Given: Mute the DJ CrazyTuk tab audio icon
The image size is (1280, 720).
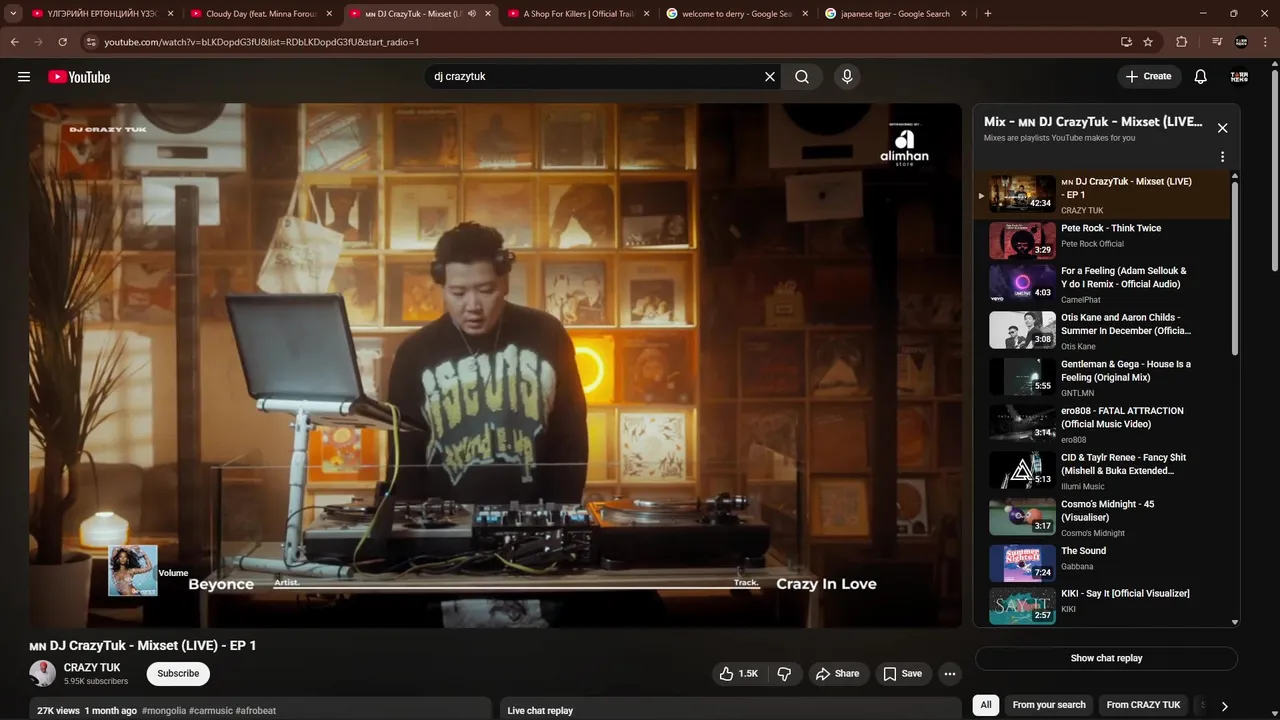Looking at the screenshot, I should 472,14.
